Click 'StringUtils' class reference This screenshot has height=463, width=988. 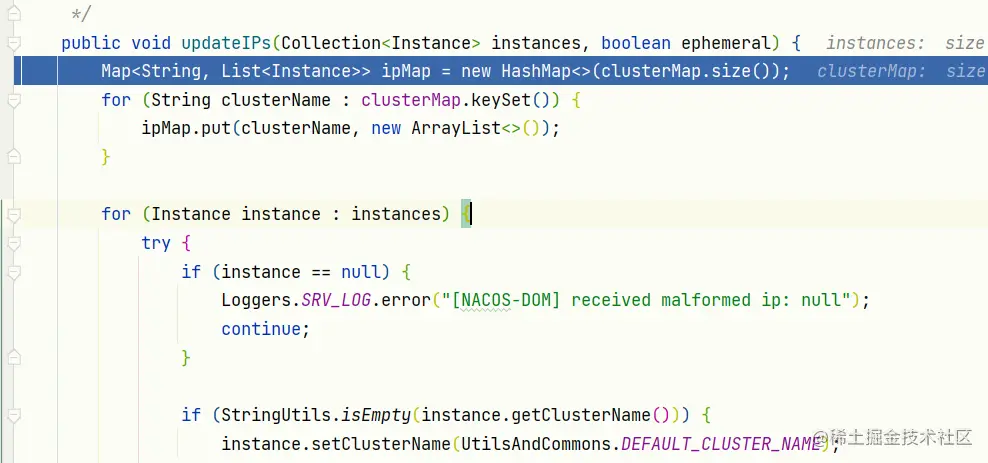tap(276, 415)
